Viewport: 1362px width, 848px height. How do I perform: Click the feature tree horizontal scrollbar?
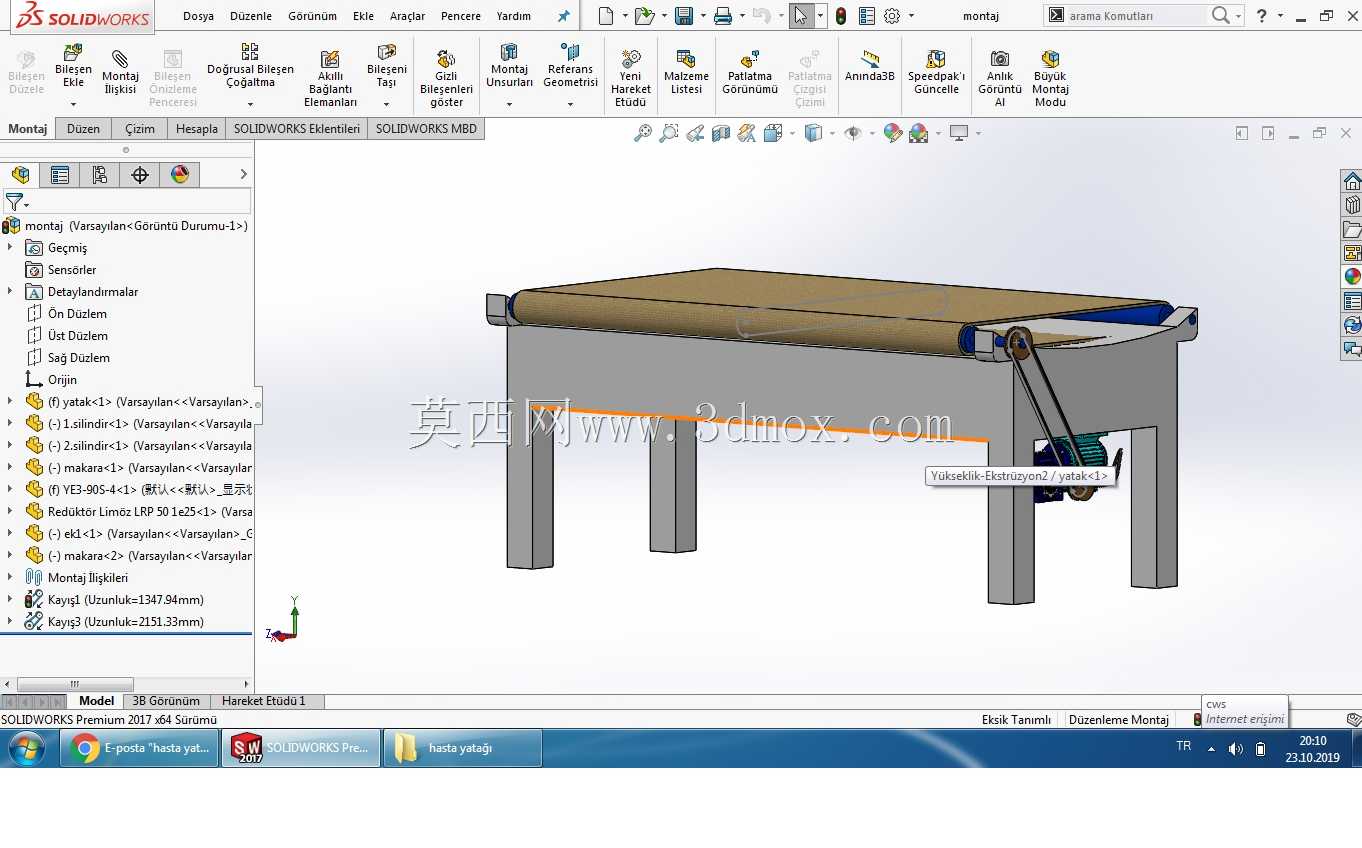coord(73,685)
